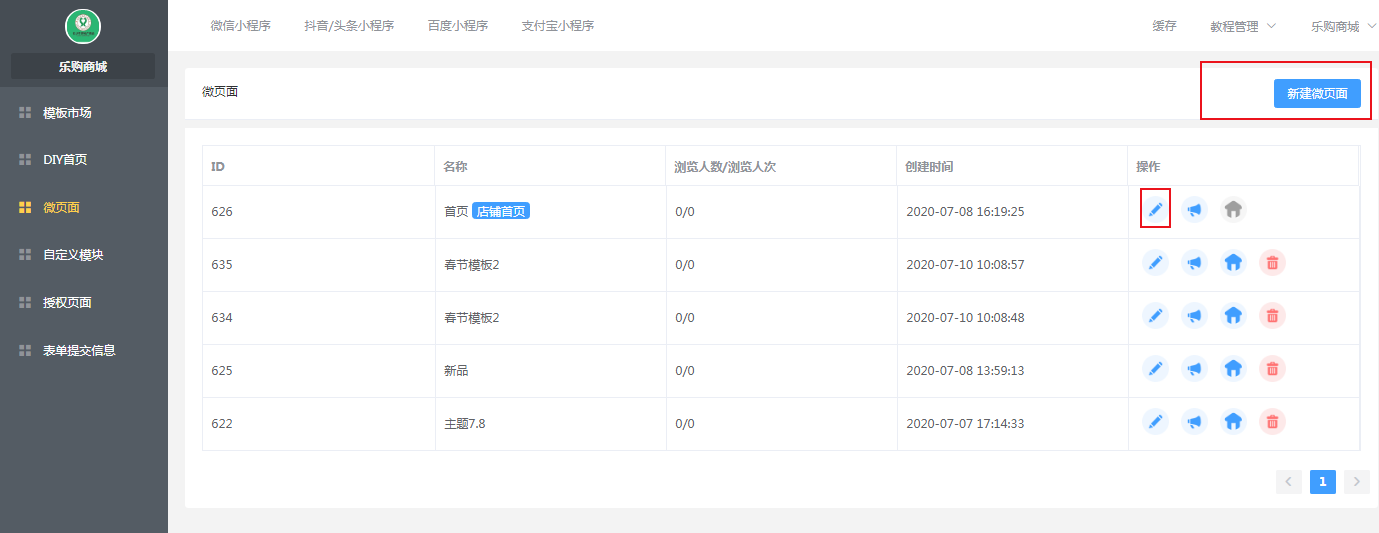Click the name 主题7.8 in the table

pyautogui.click(x=465, y=423)
